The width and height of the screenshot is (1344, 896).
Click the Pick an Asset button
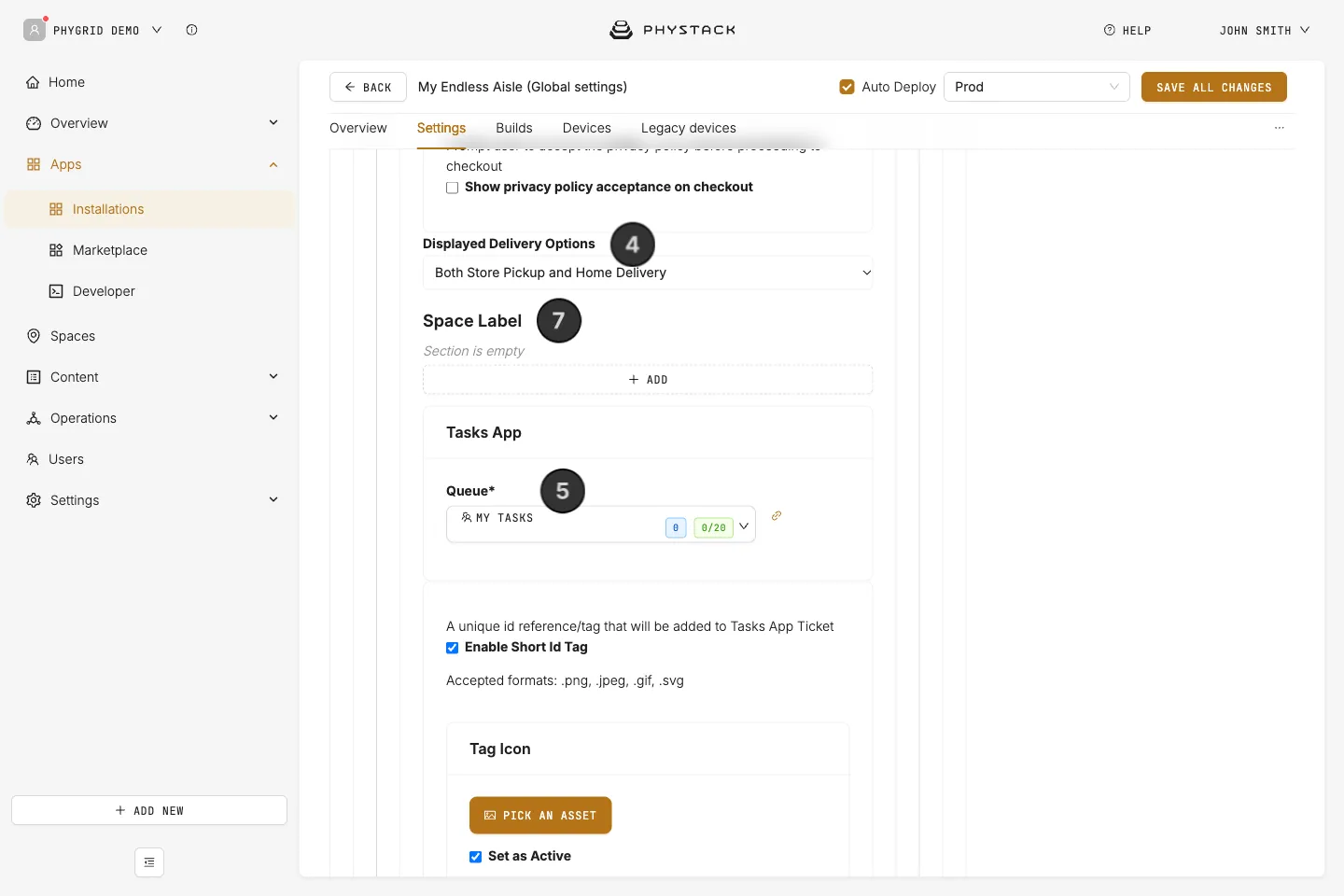540,816
